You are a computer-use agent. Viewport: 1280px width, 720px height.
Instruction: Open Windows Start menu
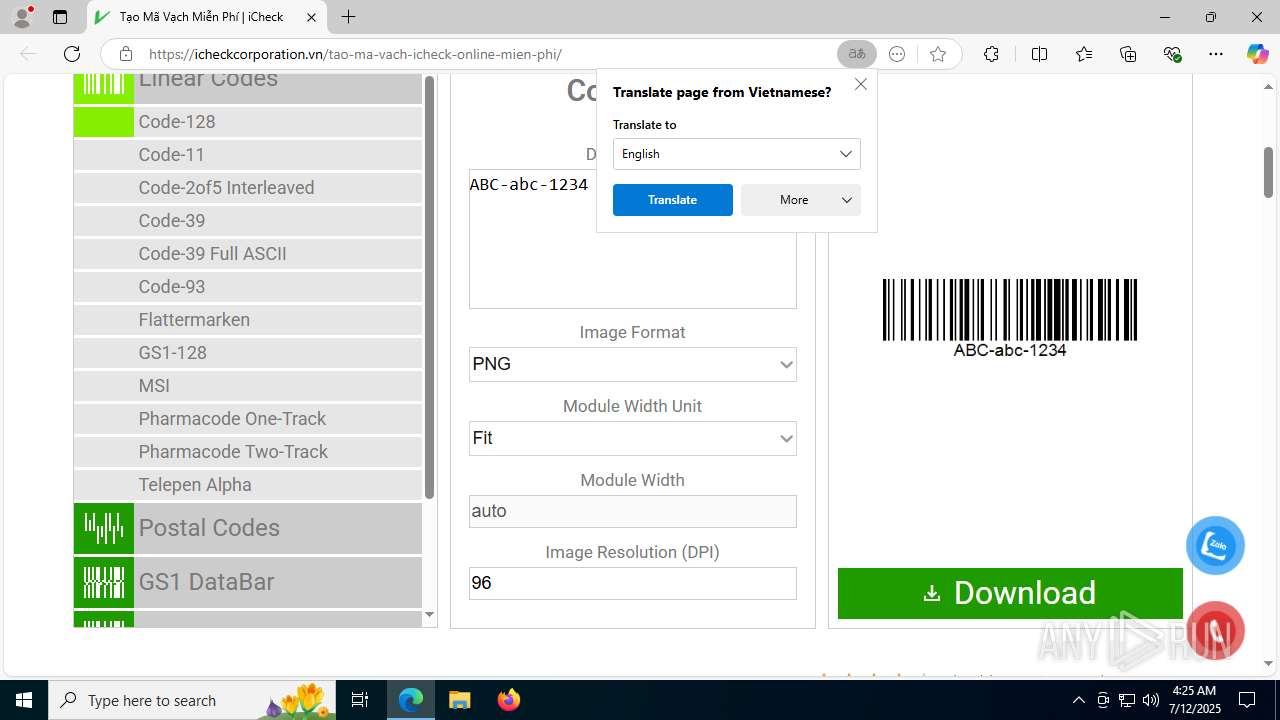pos(24,700)
